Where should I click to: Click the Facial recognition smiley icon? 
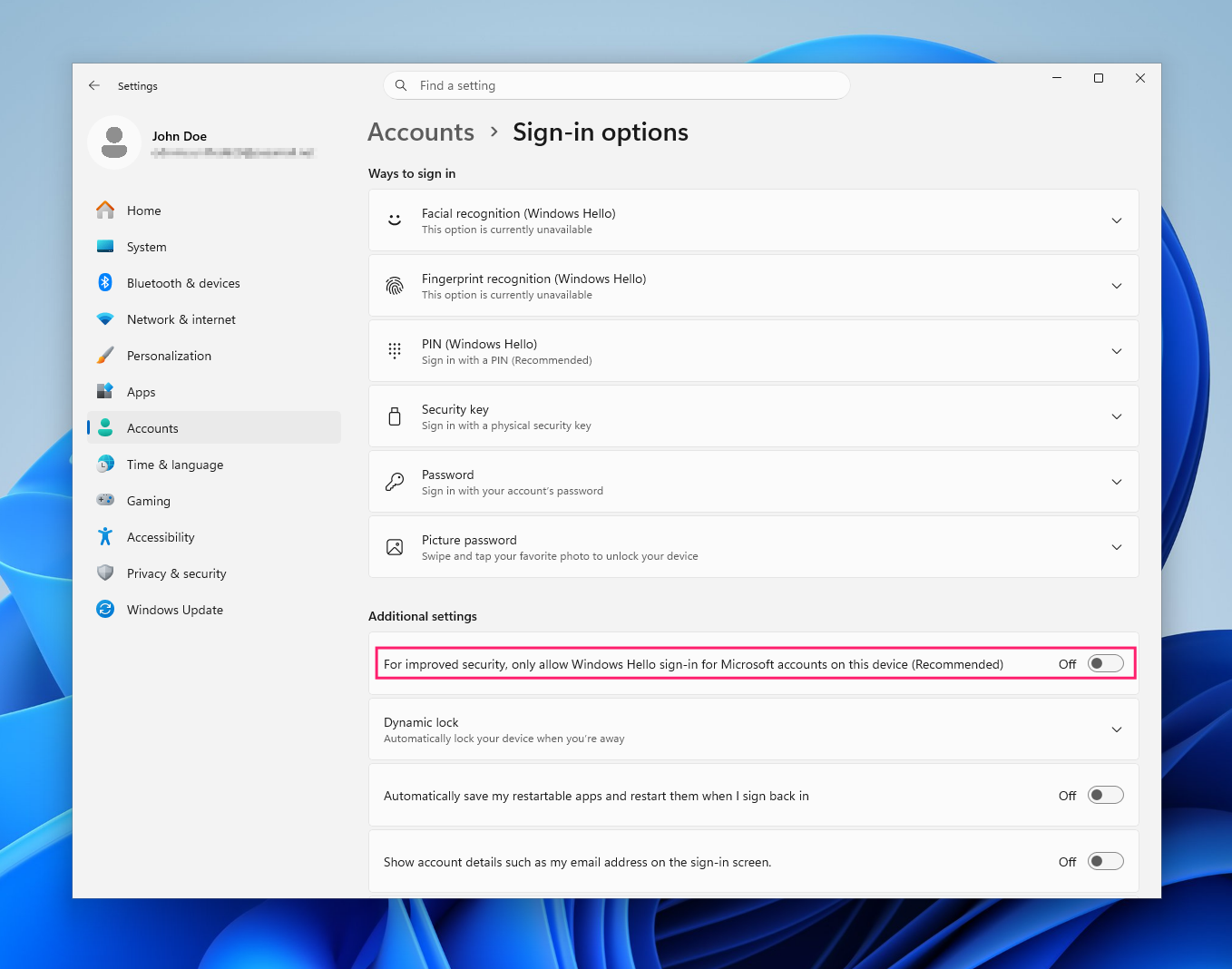[x=395, y=220]
